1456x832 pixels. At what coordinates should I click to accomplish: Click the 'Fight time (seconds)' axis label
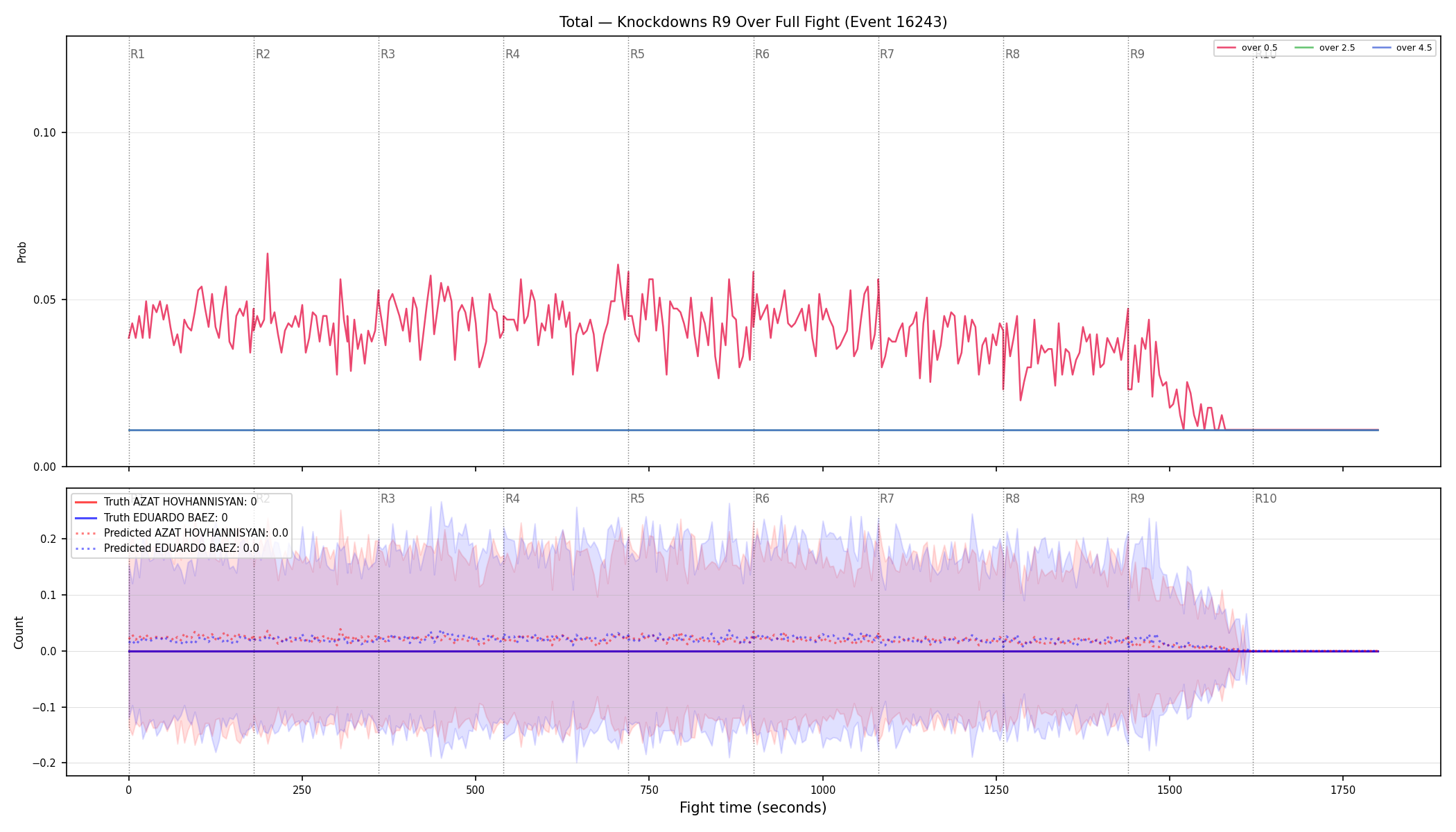coord(753,808)
